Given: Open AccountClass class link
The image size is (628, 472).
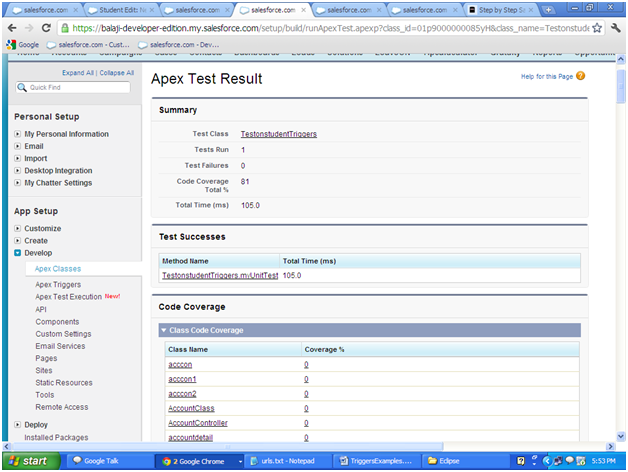Looking at the screenshot, I should click(x=191, y=408).
